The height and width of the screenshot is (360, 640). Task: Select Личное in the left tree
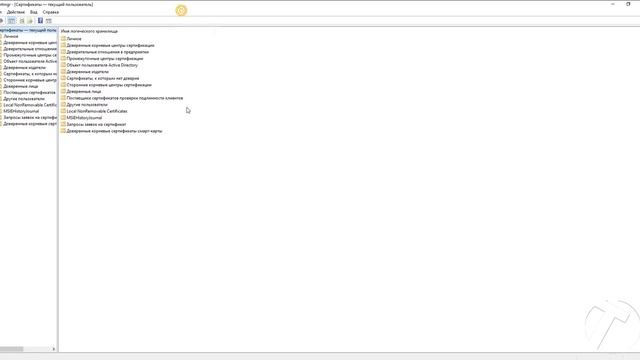click(11, 36)
